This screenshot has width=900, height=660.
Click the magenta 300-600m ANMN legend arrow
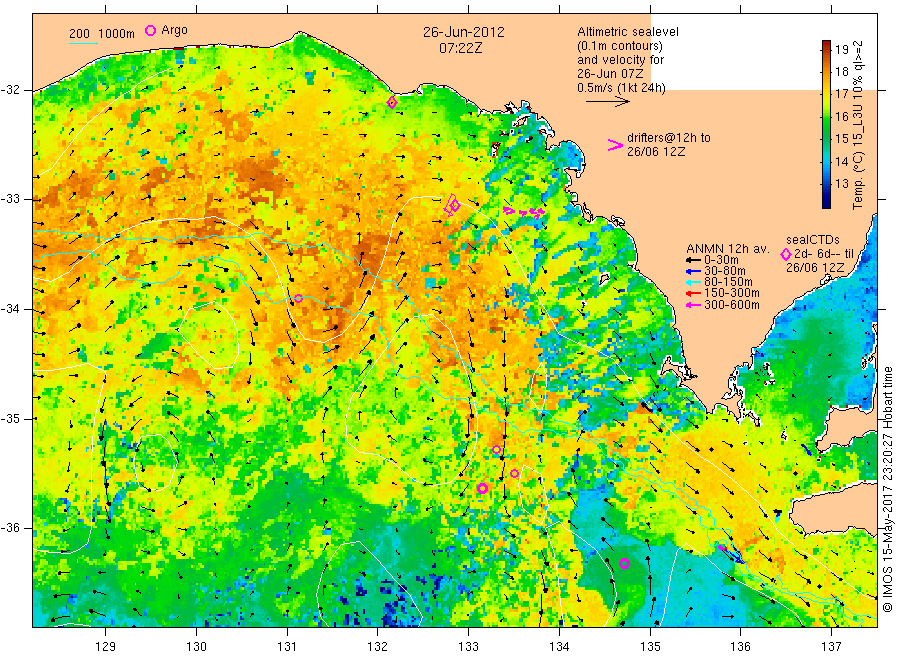[693, 305]
